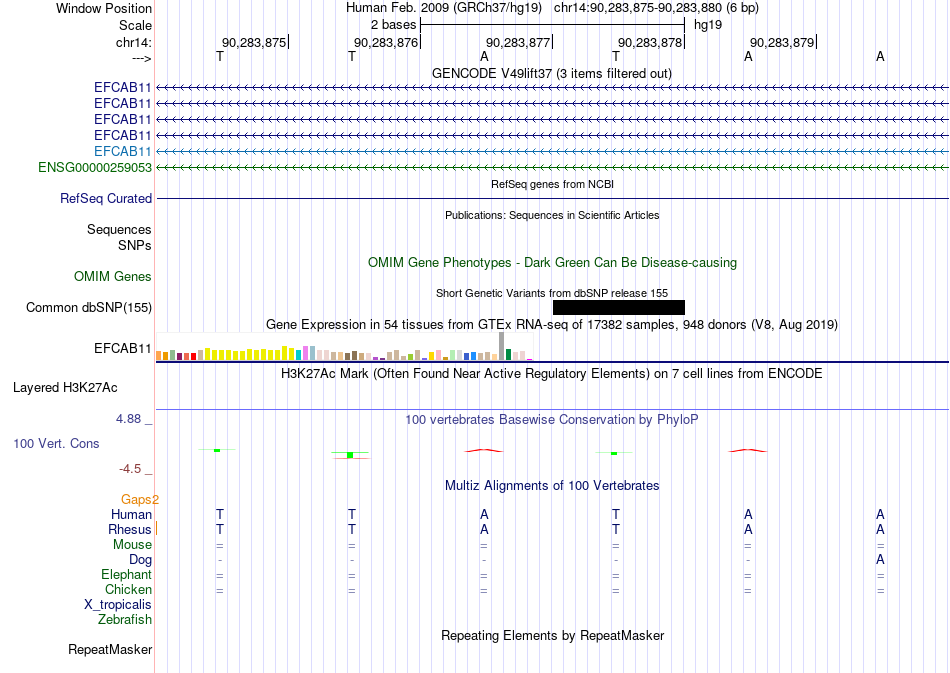Select the Dog species row label
950x673 pixels.
pos(141,560)
